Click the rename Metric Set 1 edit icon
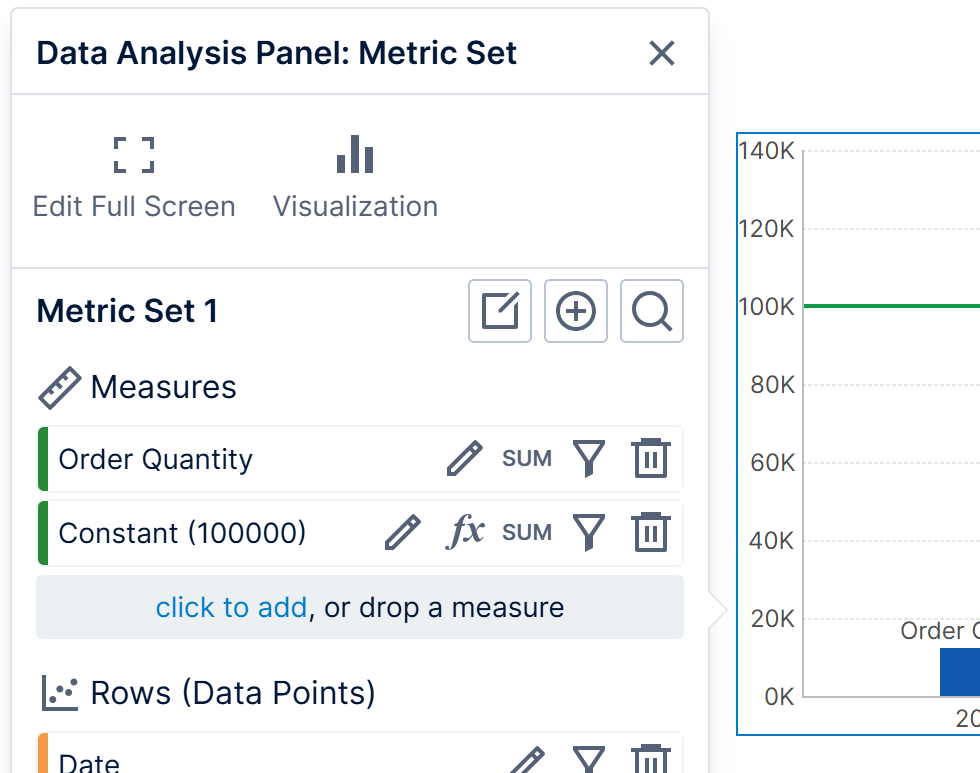The width and height of the screenshot is (980, 773). click(x=500, y=311)
